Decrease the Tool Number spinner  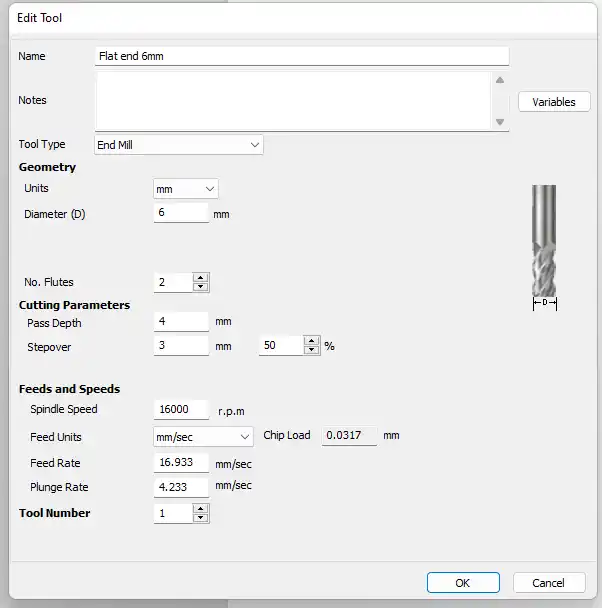coord(200,518)
